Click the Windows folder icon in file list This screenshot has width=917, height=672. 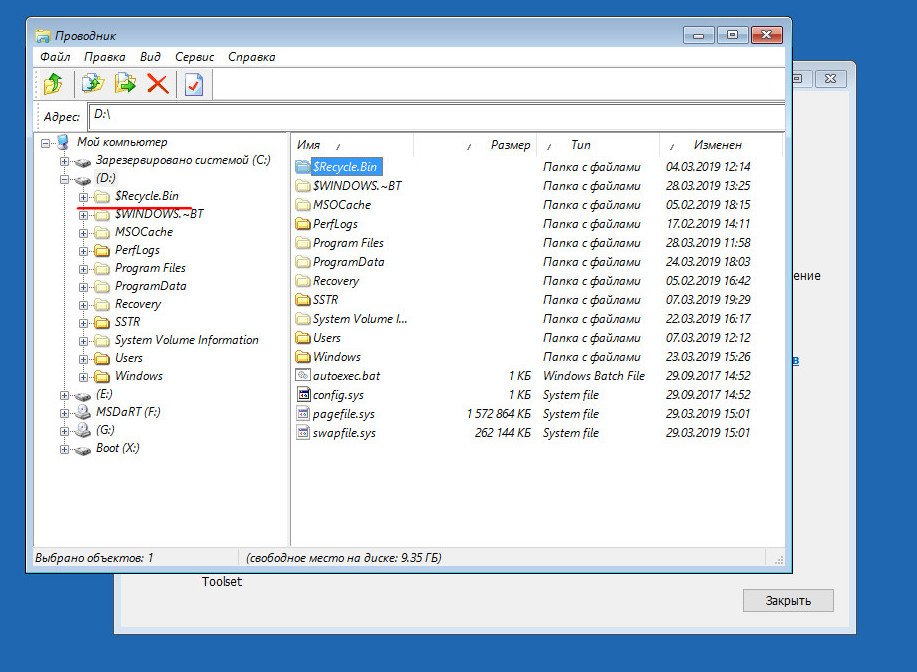coord(303,356)
